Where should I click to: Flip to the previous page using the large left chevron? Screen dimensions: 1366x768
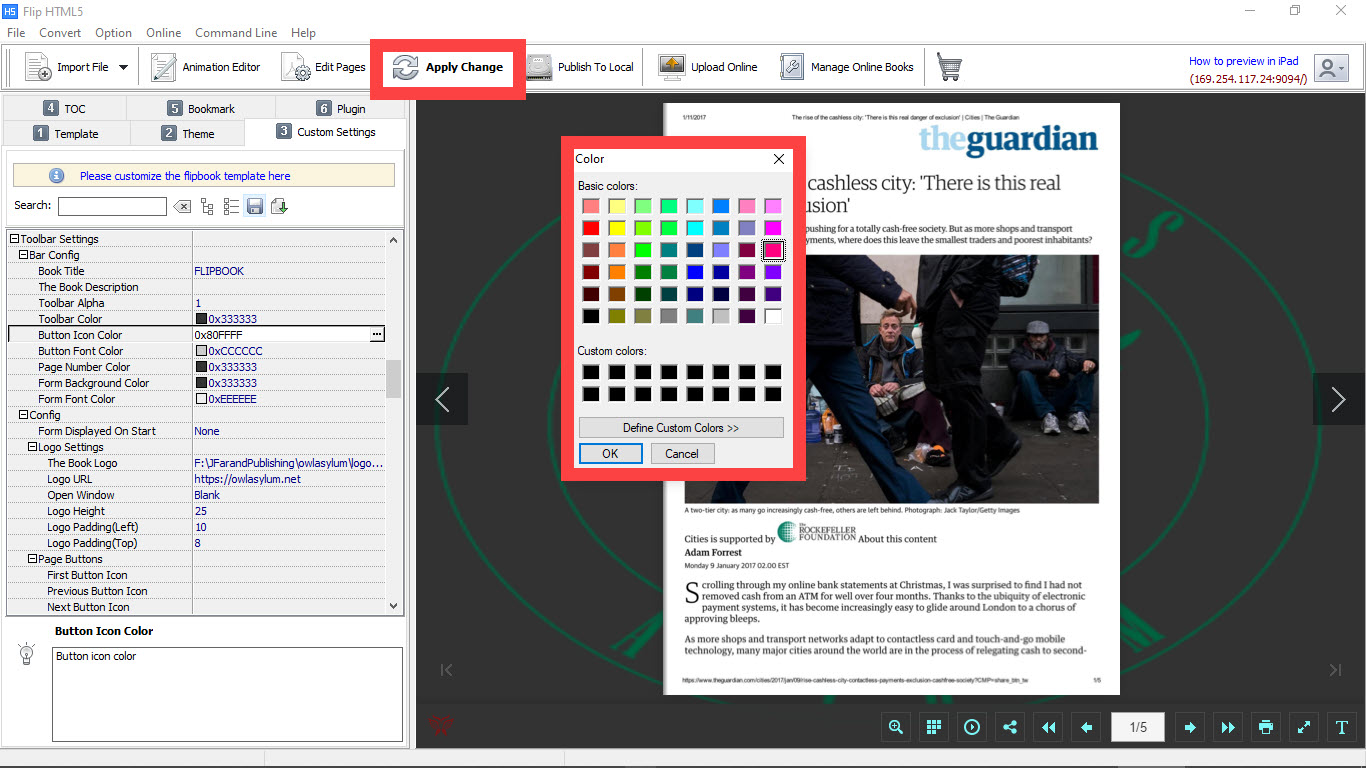(x=442, y=399)
